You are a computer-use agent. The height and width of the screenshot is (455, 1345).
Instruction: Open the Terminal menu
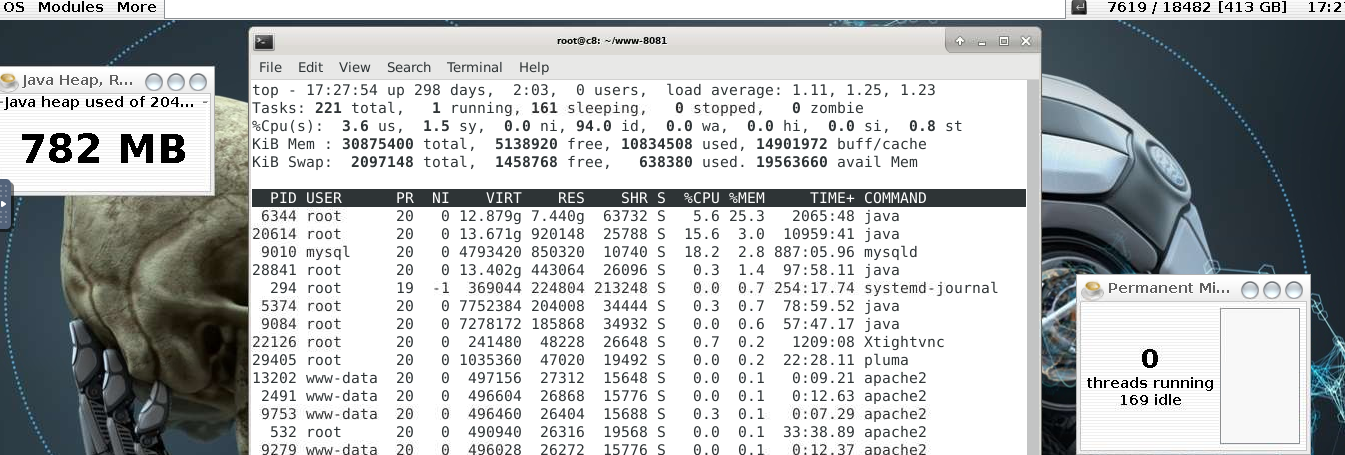click(x=474, y=67)
